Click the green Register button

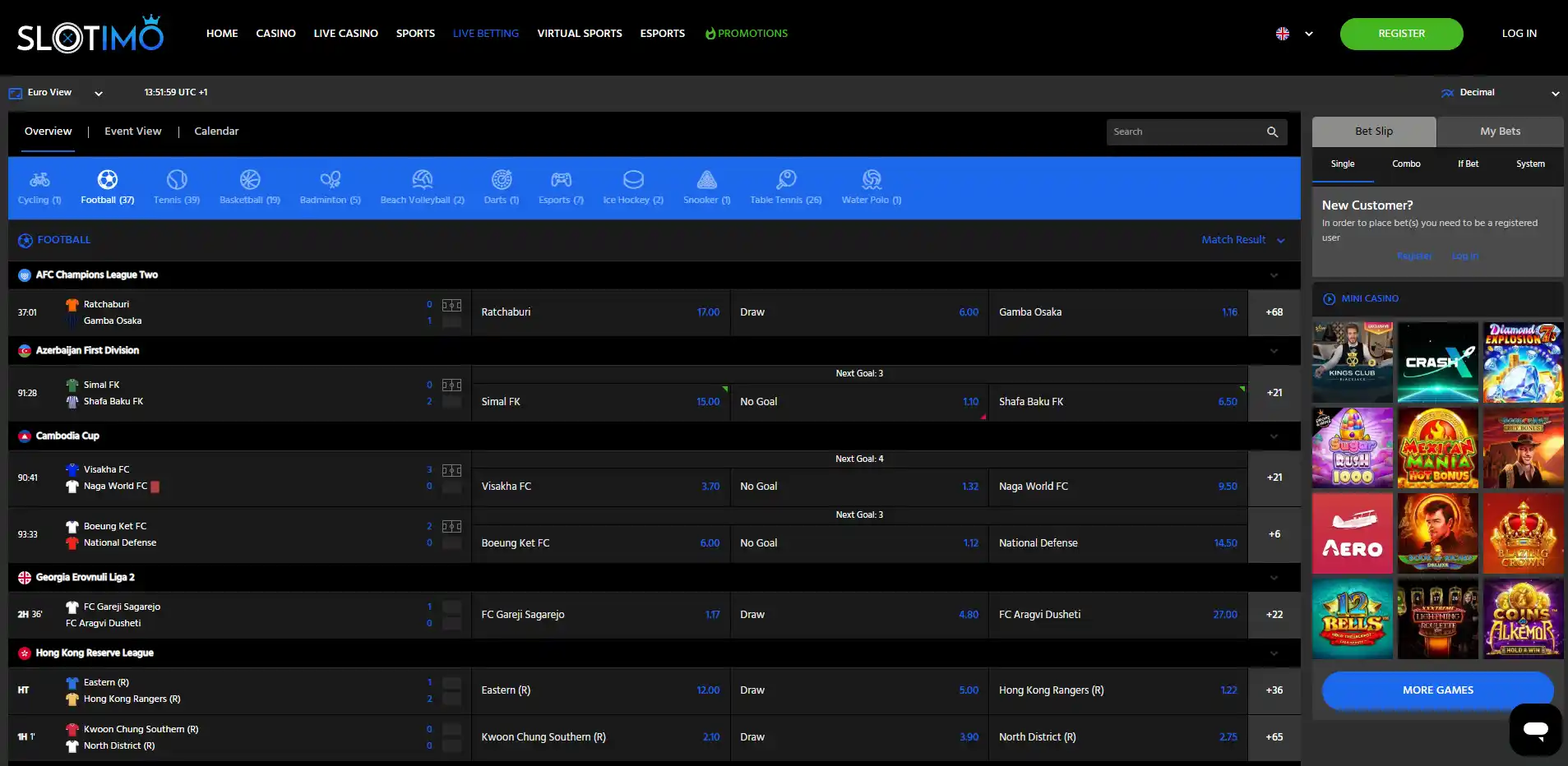(1401, 34)
